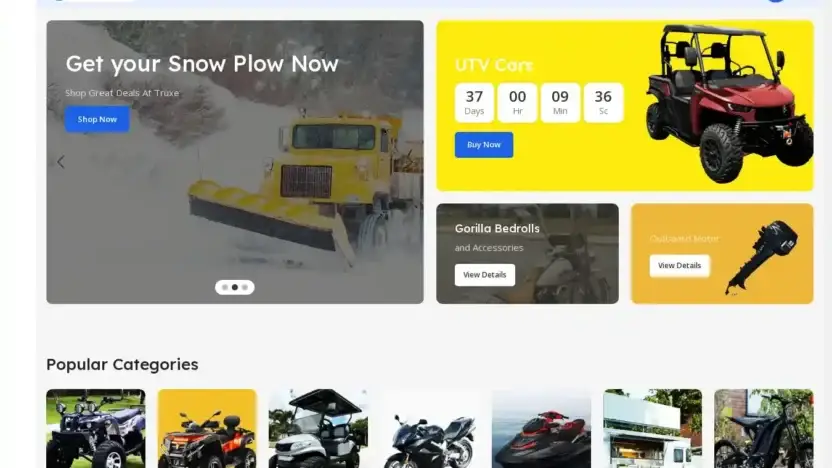Click the red UTV vehicle image
Viewport: 832px width, 468px height.
pyautogui.click(x=729, y=103)
